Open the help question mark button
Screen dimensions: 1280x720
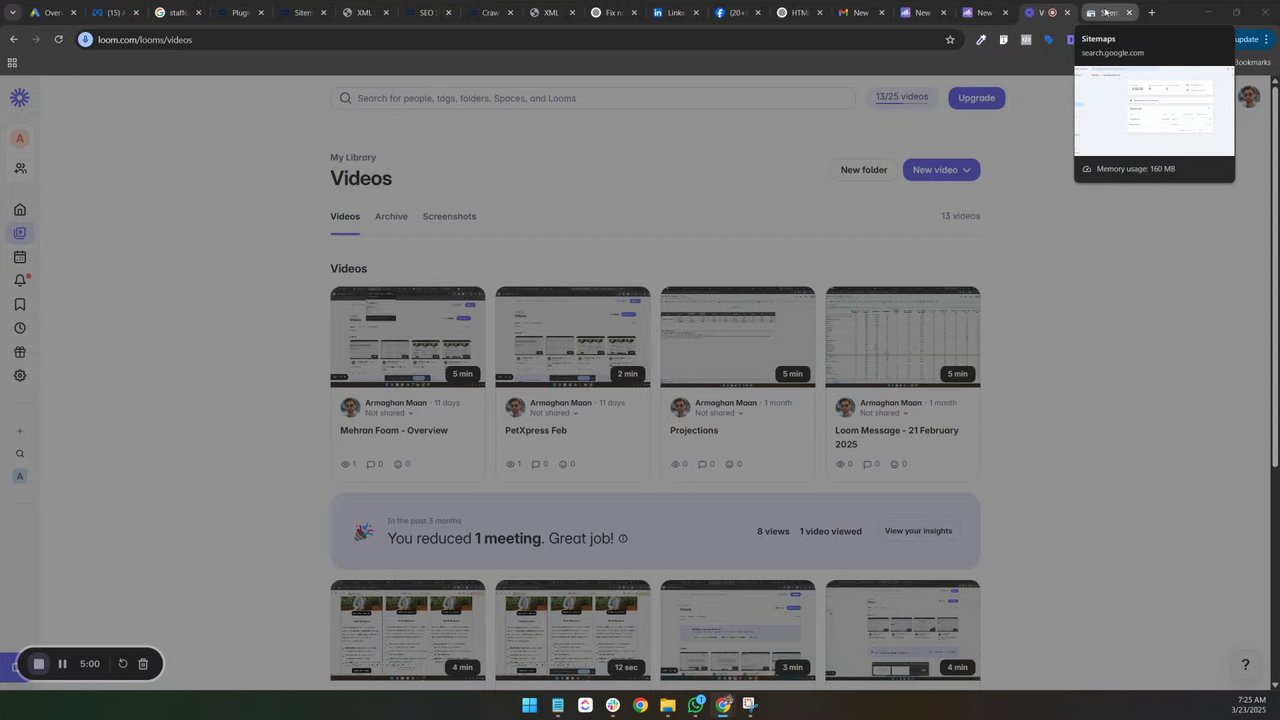1245,665
